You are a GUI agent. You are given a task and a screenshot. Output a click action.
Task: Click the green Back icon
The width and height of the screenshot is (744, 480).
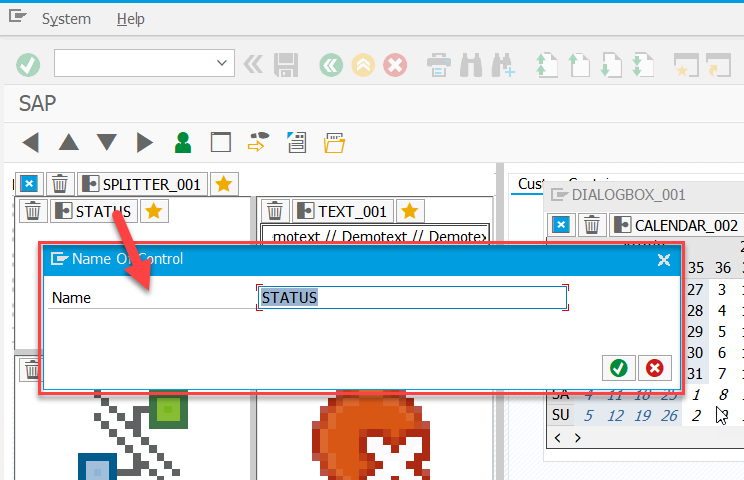pos(331,65)
